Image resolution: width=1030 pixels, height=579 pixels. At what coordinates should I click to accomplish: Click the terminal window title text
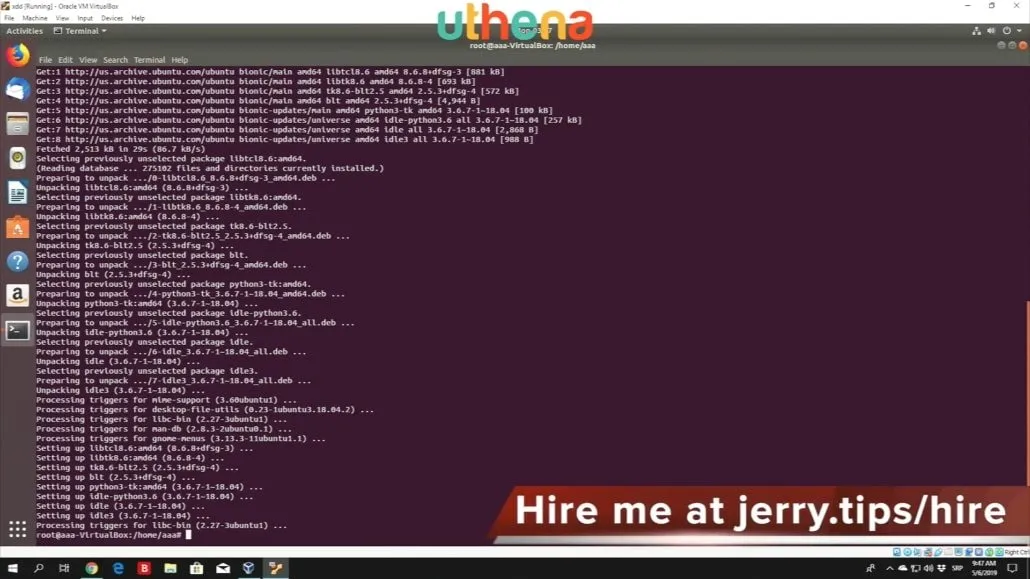tap(532, 45)
